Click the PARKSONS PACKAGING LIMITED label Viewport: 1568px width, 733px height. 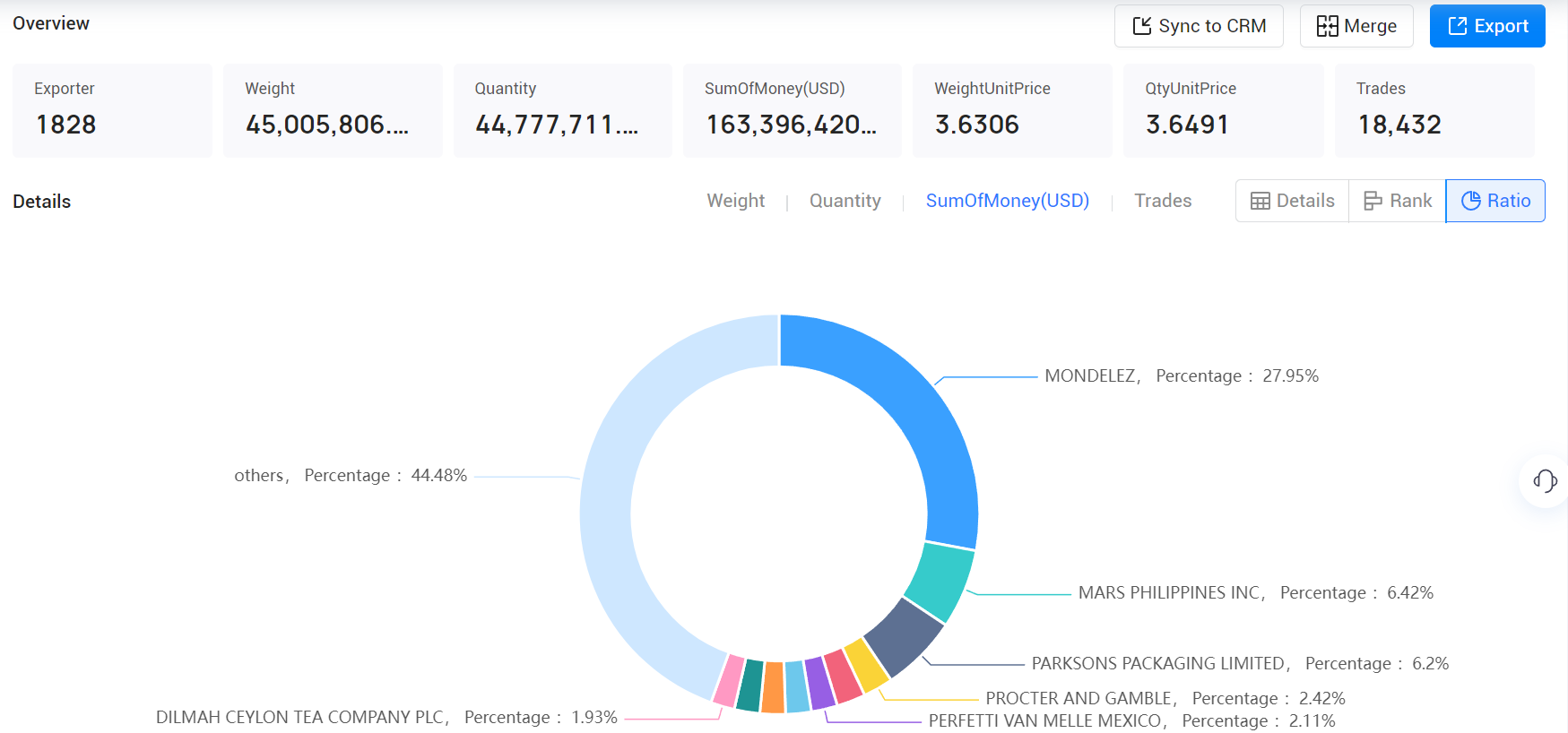tap(1240, 663)
